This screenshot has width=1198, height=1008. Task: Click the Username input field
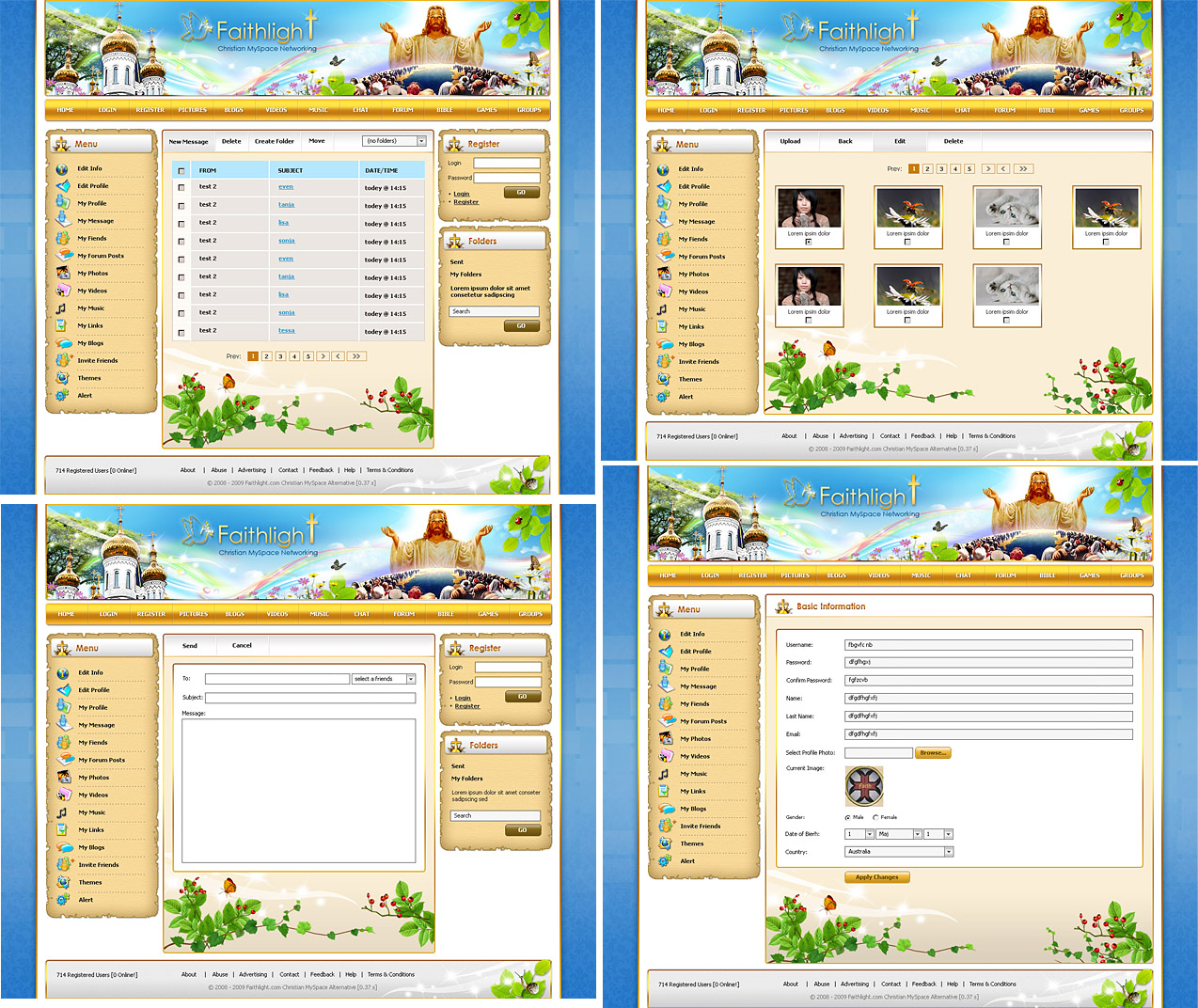pos(987,645)
